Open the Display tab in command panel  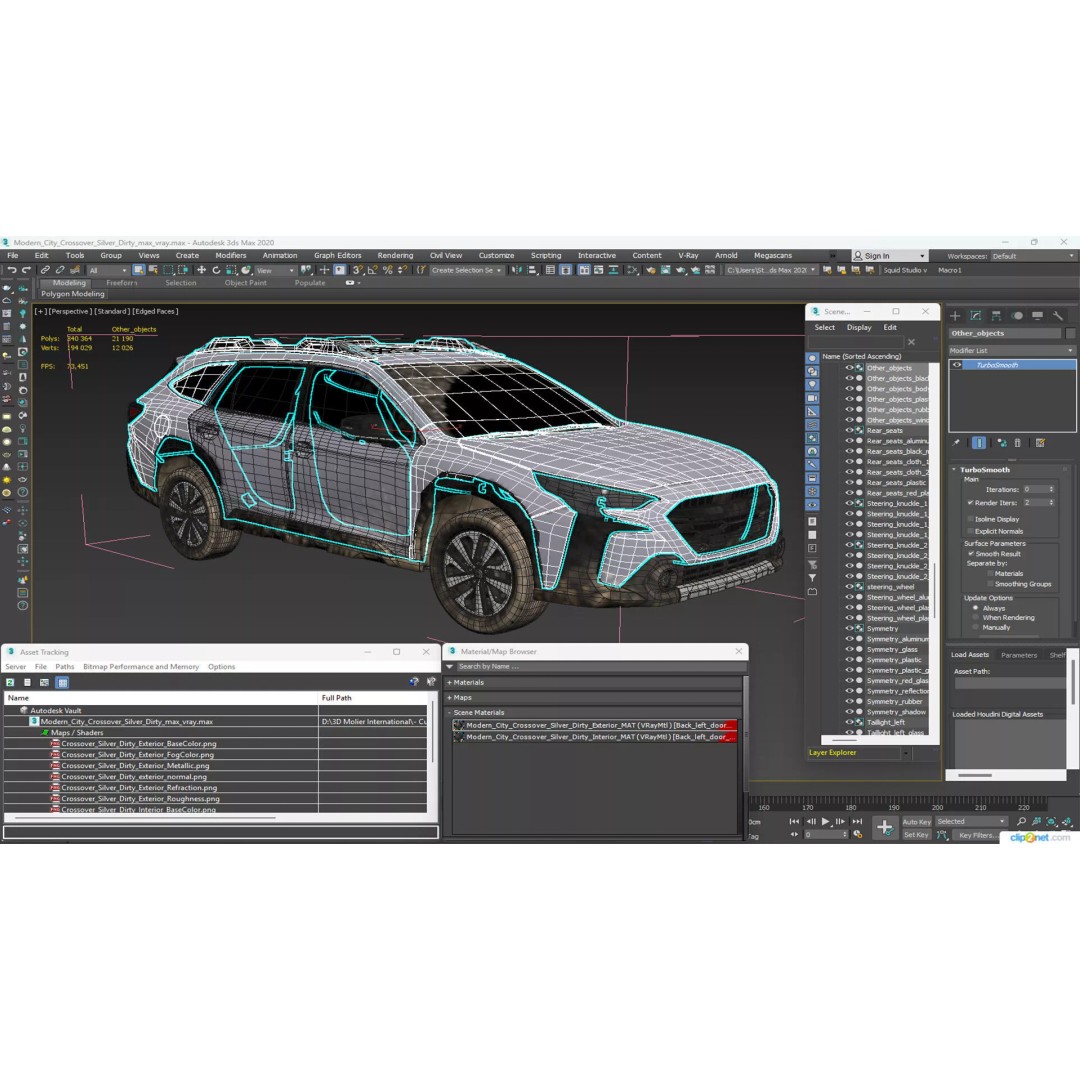click(x=1037, y=315)
